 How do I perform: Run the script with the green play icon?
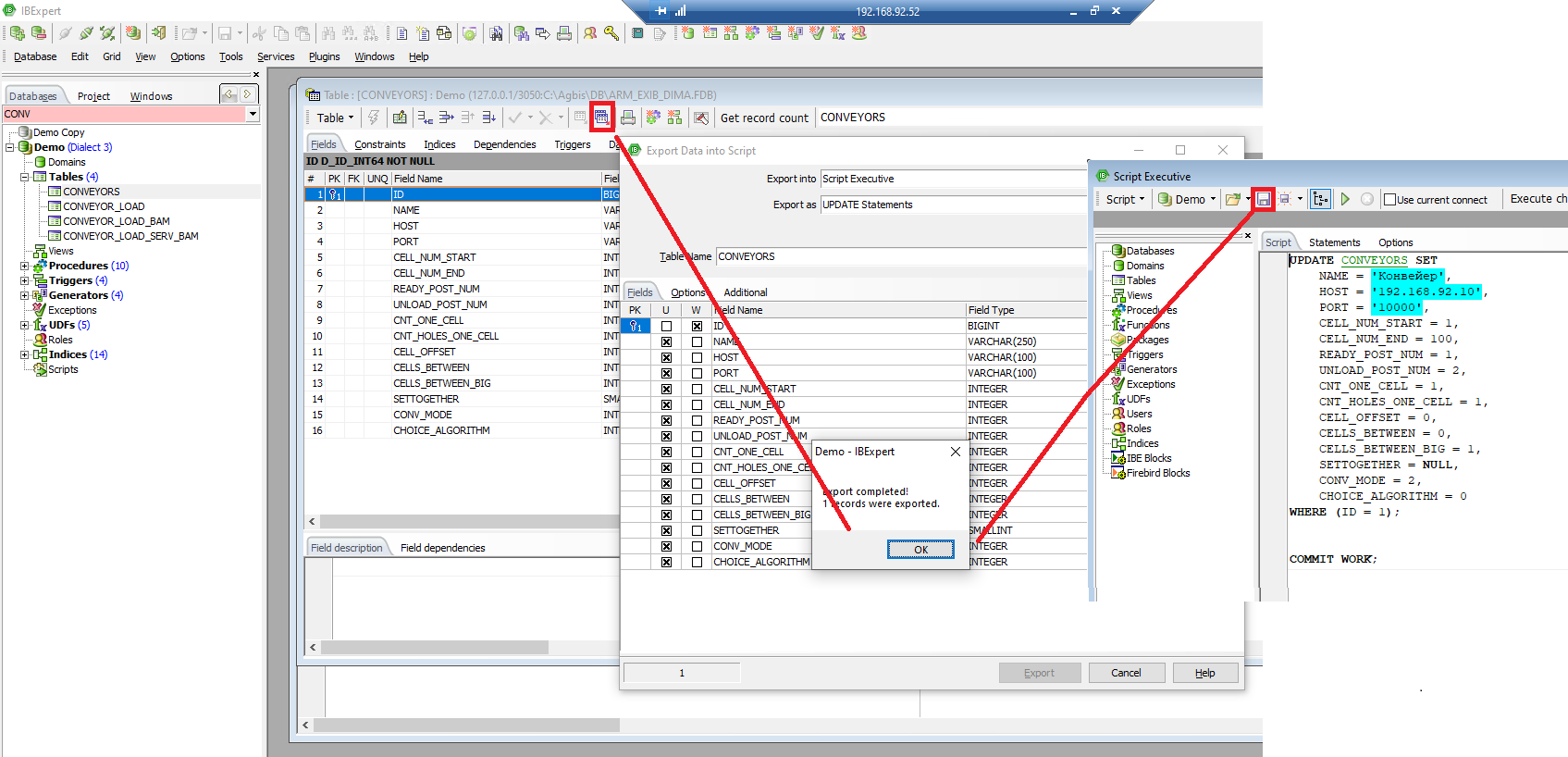click(x=1345, y=199)
